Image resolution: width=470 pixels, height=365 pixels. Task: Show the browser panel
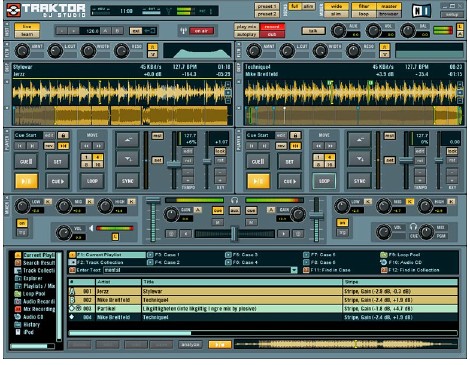coord(389,14)
